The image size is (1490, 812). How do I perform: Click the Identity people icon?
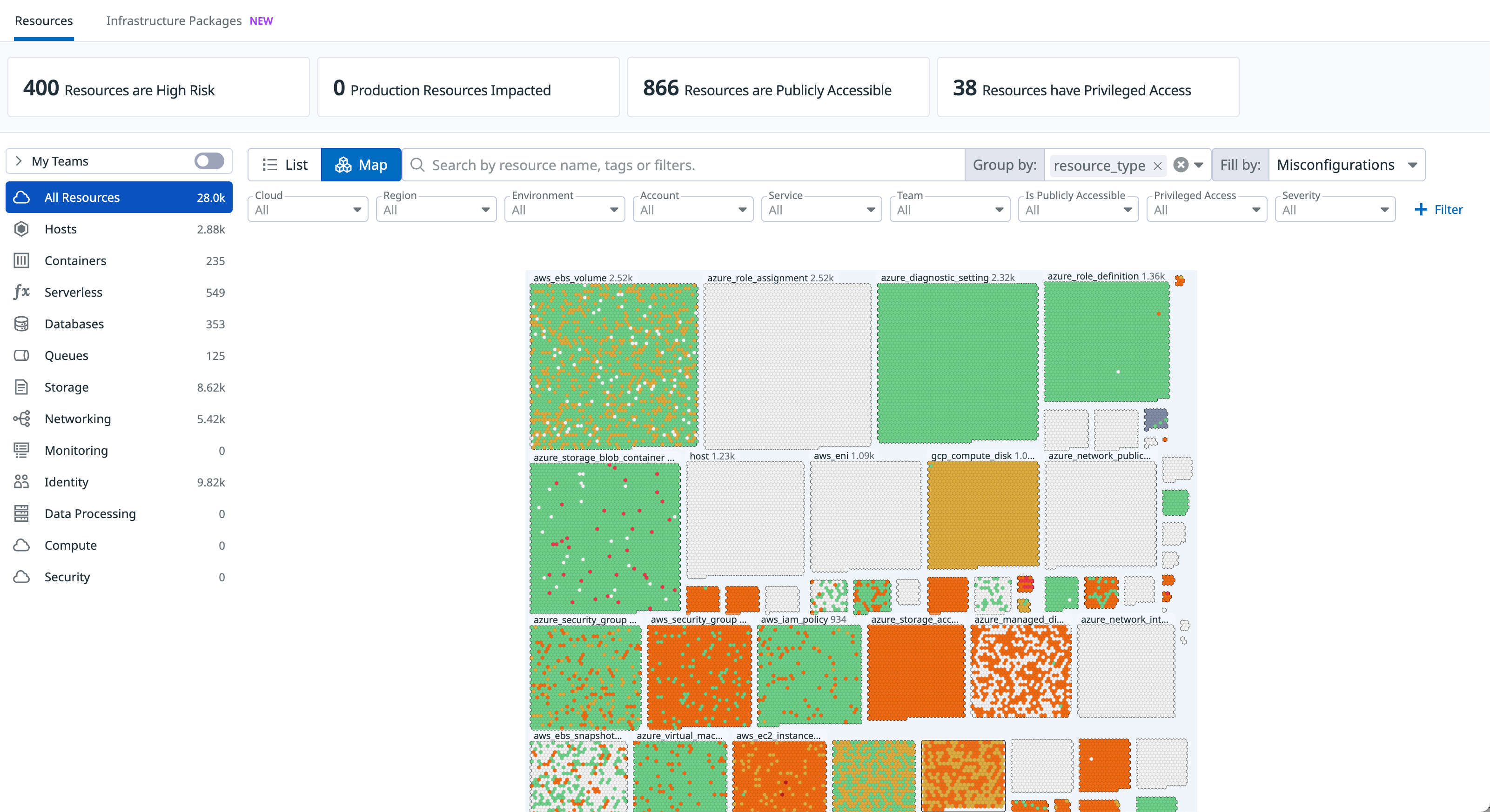pos(21,482)
